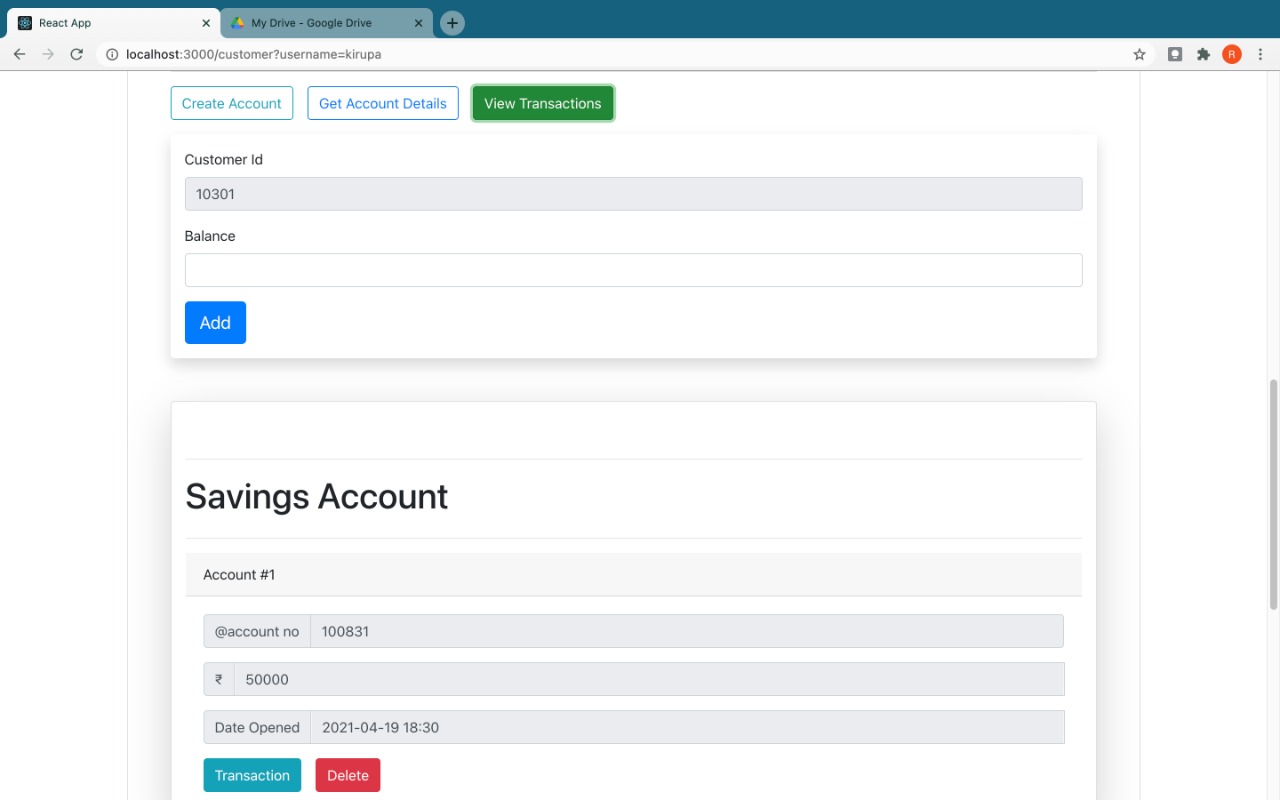This screenshot has height=800, width=1280.
Task: Open the Chrome profile avatar
Action: coord(1231,54)
